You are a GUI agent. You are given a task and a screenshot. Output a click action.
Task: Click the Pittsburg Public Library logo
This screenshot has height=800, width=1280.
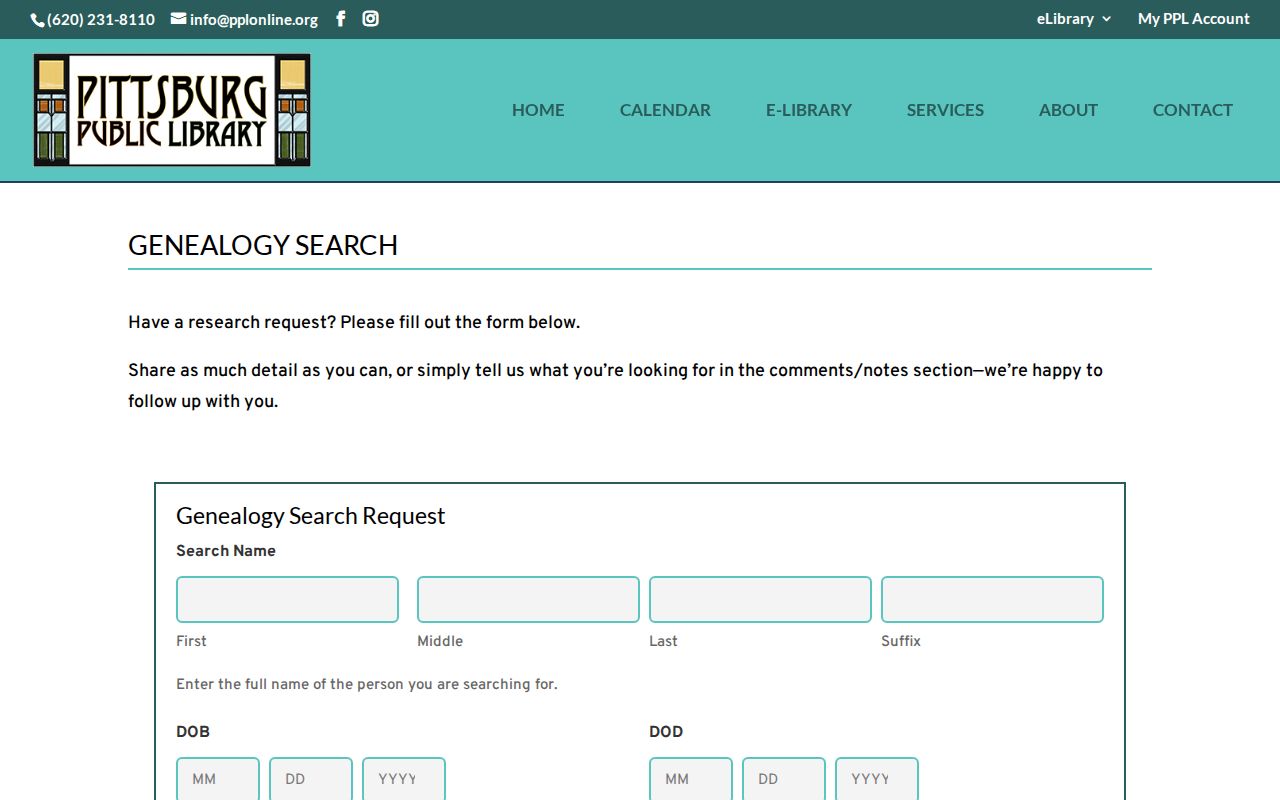point(172,110)
